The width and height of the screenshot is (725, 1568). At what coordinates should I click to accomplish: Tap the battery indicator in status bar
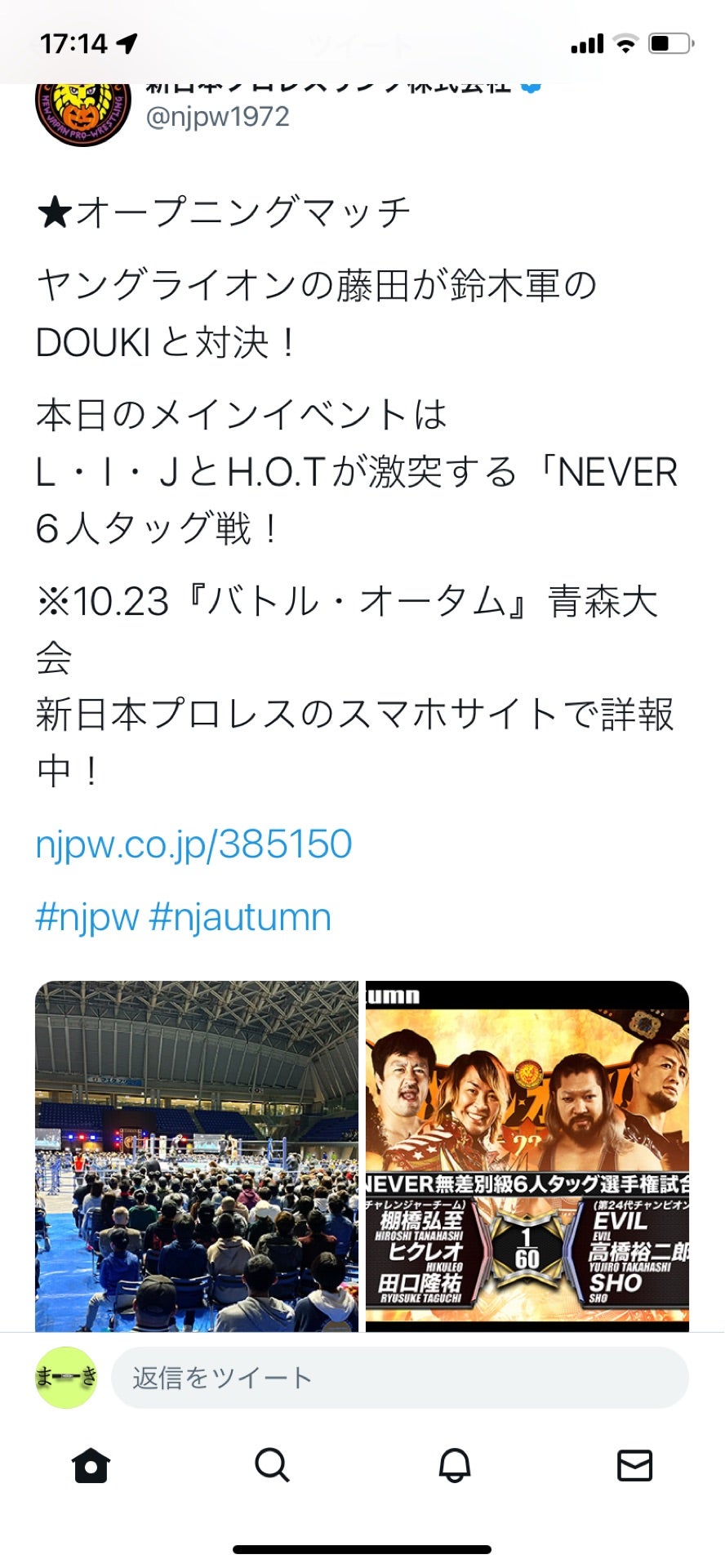point(671,43)
